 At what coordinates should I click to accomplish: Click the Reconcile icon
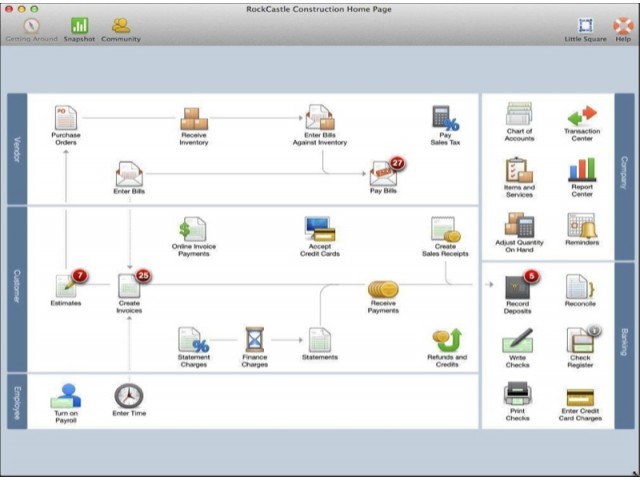coord(580,287)
